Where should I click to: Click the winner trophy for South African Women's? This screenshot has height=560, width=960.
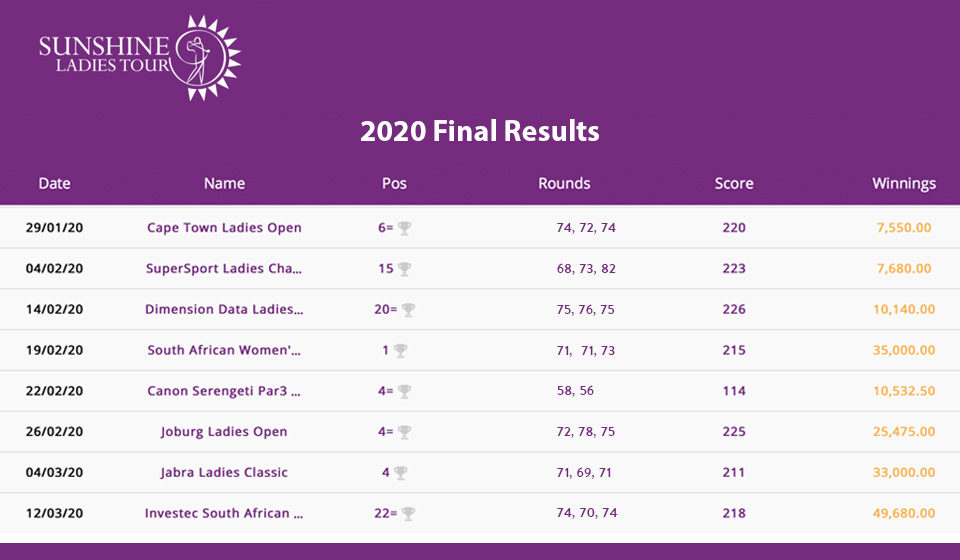[400, 351]
